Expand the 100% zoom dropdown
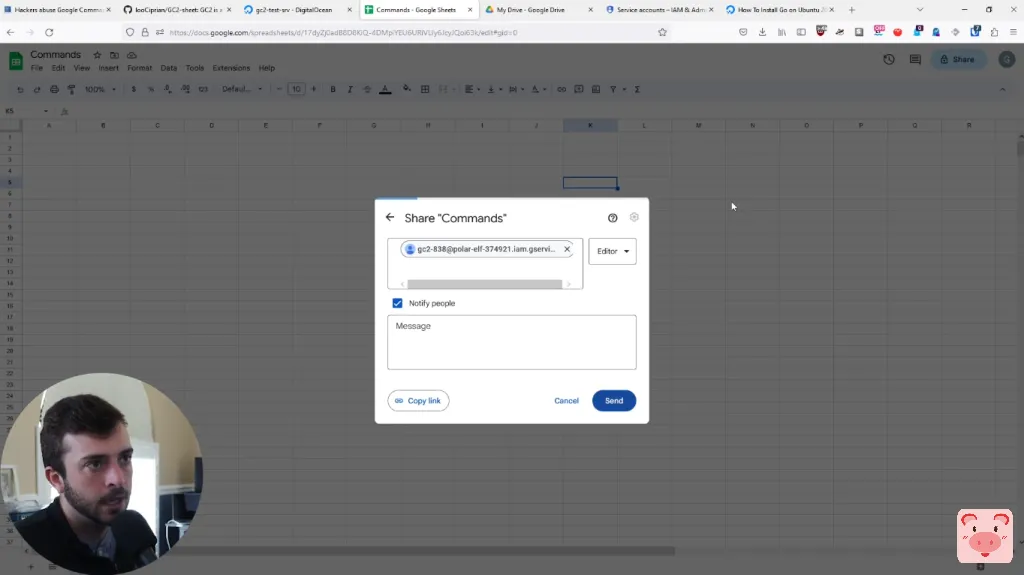The image size is (1024, 575). pyautogui.click(x=100, y=89)
